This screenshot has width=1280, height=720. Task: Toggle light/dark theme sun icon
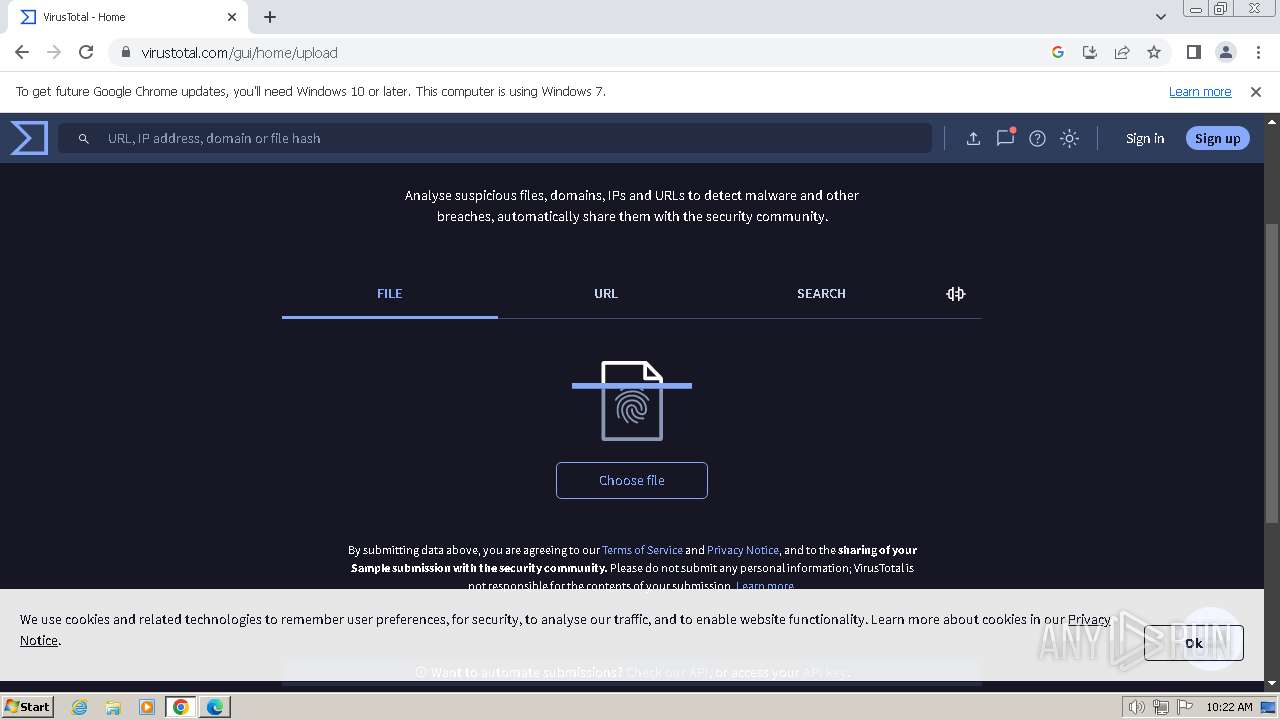click(x=1070, y=139)
